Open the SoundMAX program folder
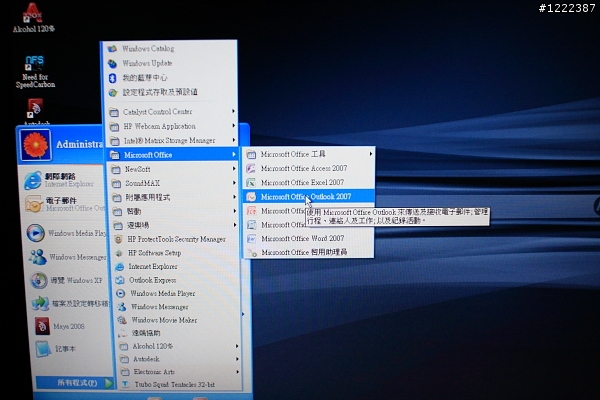Image resolution: width=600 pixels, height=400 pixels. click(172, 183)
